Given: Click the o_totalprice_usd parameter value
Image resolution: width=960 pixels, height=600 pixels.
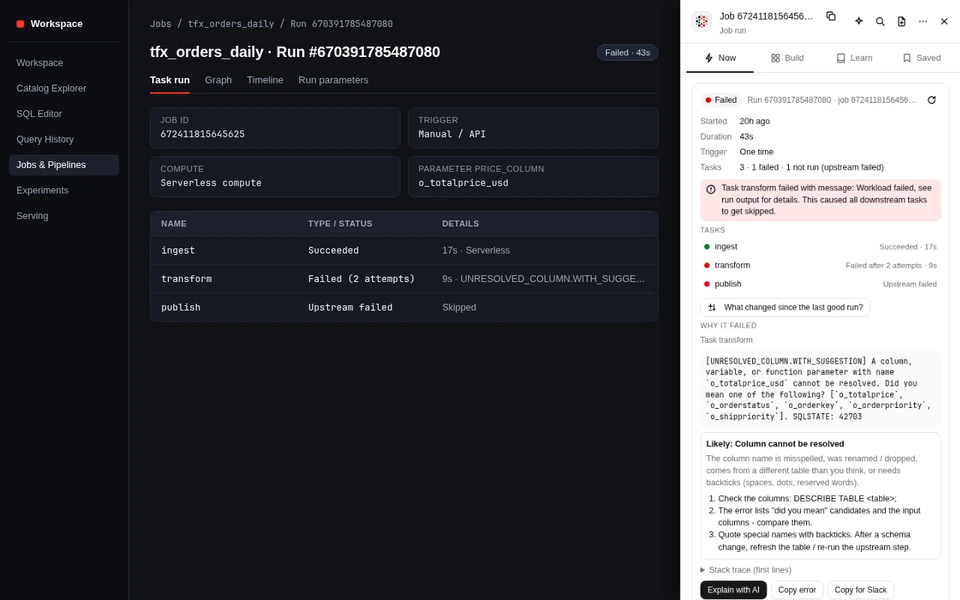Looking at the screenshot, I should (463, 183).
